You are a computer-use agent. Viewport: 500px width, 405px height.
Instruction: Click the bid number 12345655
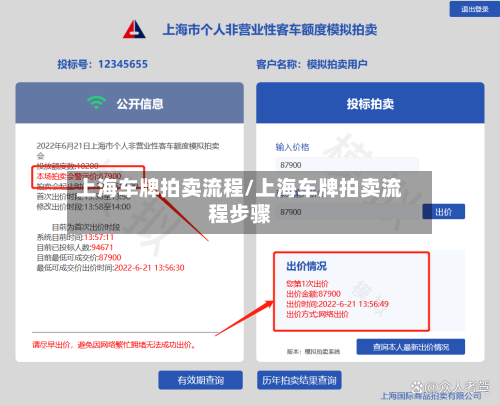tap(123, 64)
